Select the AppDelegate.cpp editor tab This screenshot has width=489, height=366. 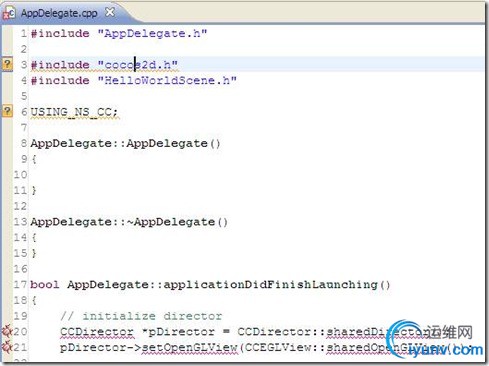(x=59, y=13)
